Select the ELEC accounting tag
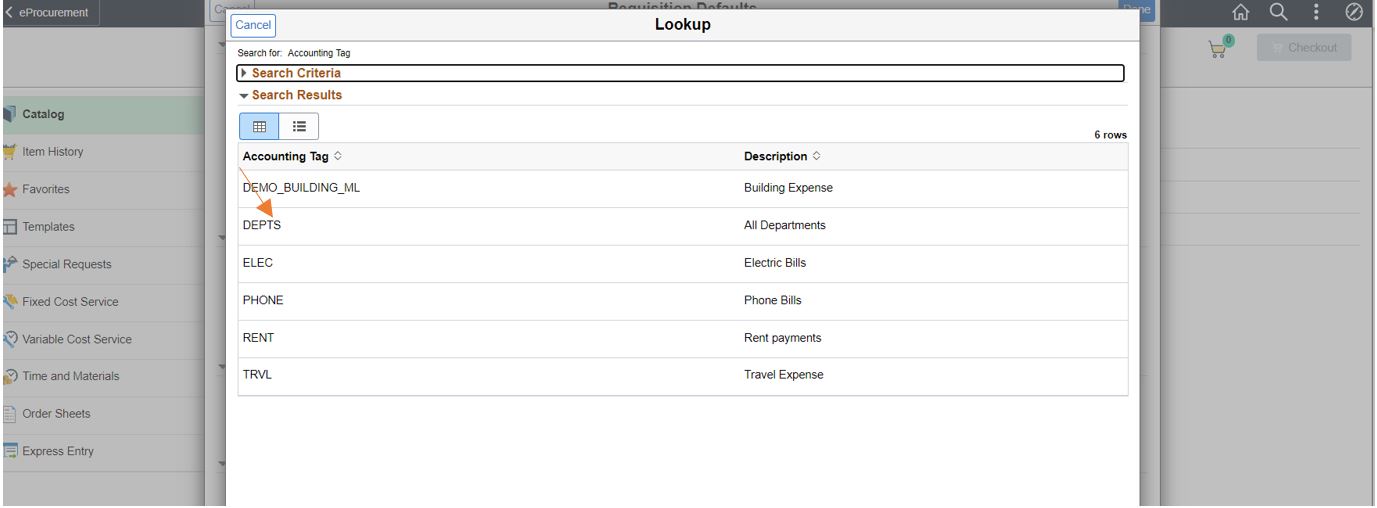This screenshot has width=1377, height=508. 258,263
